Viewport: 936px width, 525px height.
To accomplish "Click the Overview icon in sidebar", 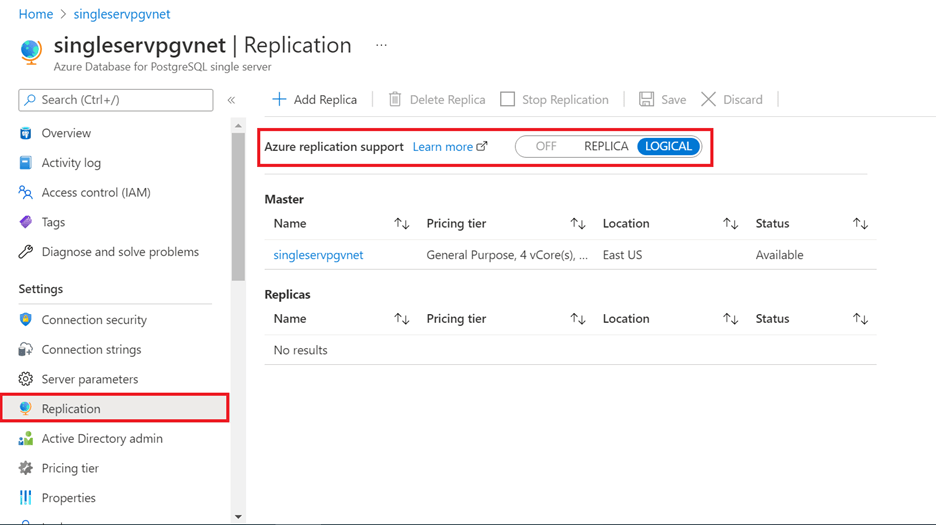I will click(25, 133).
